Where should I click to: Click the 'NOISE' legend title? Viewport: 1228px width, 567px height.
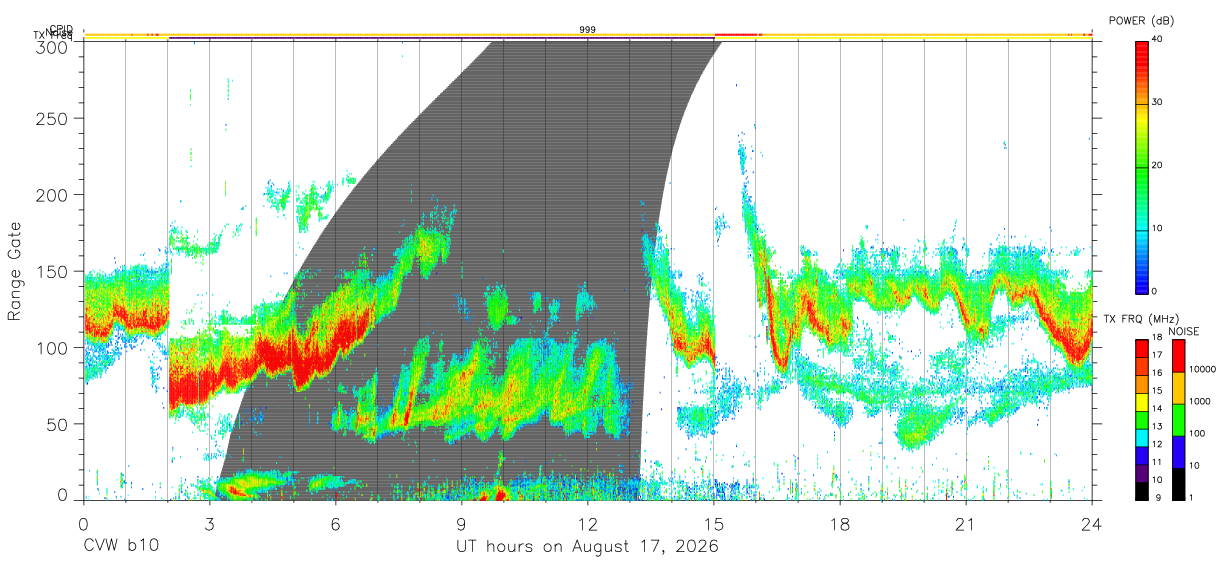click(x=1184, y=331)
